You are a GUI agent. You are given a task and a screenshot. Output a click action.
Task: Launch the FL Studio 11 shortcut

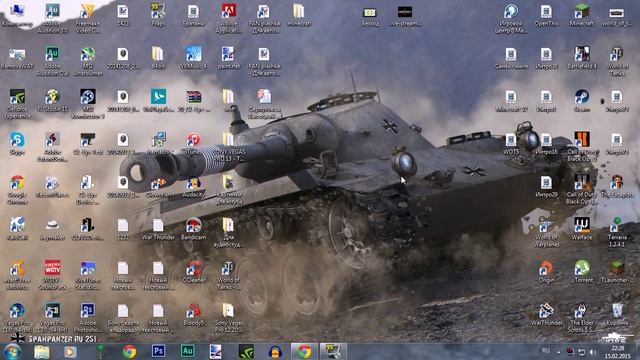pos(52,101)
